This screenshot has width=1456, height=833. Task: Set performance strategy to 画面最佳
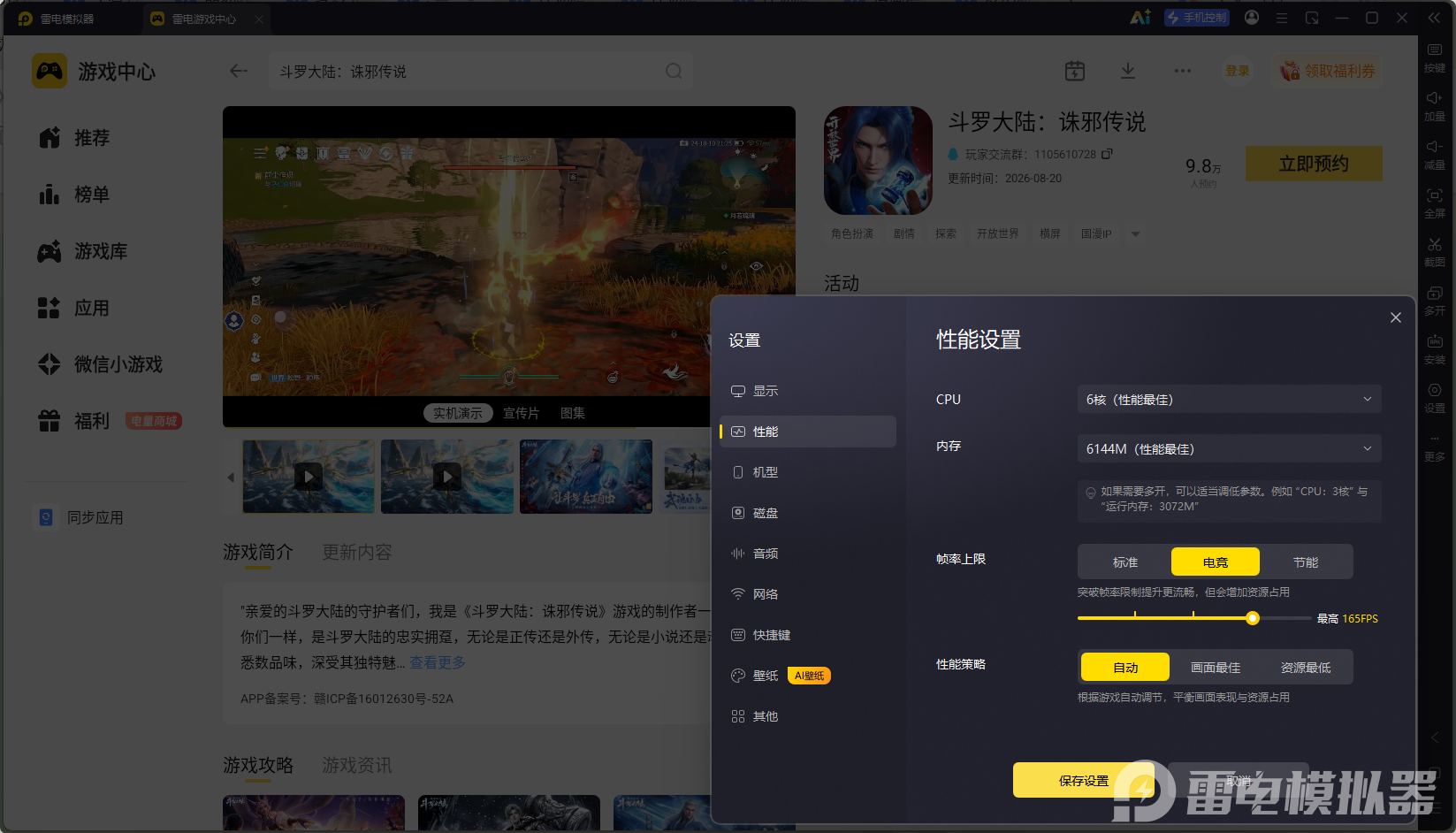click(x=1216, y=668)
